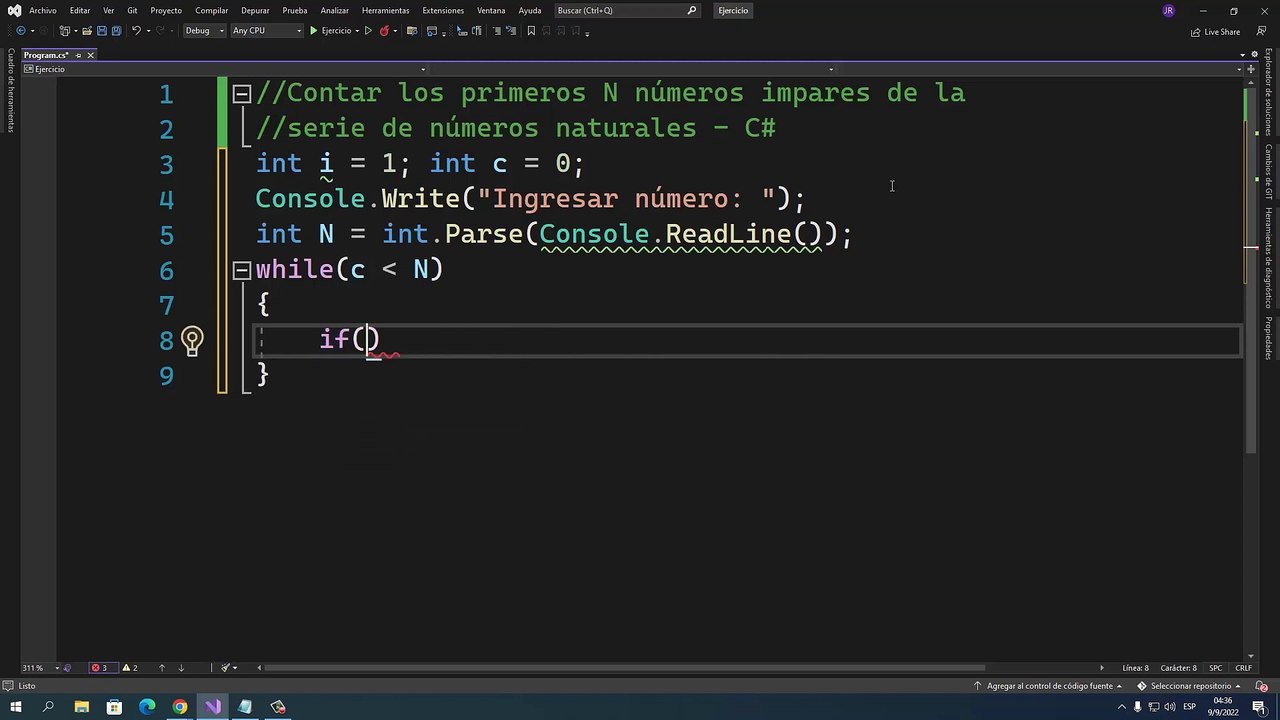
Task: Open the Depurar menu
Action: tap(255, 11)
